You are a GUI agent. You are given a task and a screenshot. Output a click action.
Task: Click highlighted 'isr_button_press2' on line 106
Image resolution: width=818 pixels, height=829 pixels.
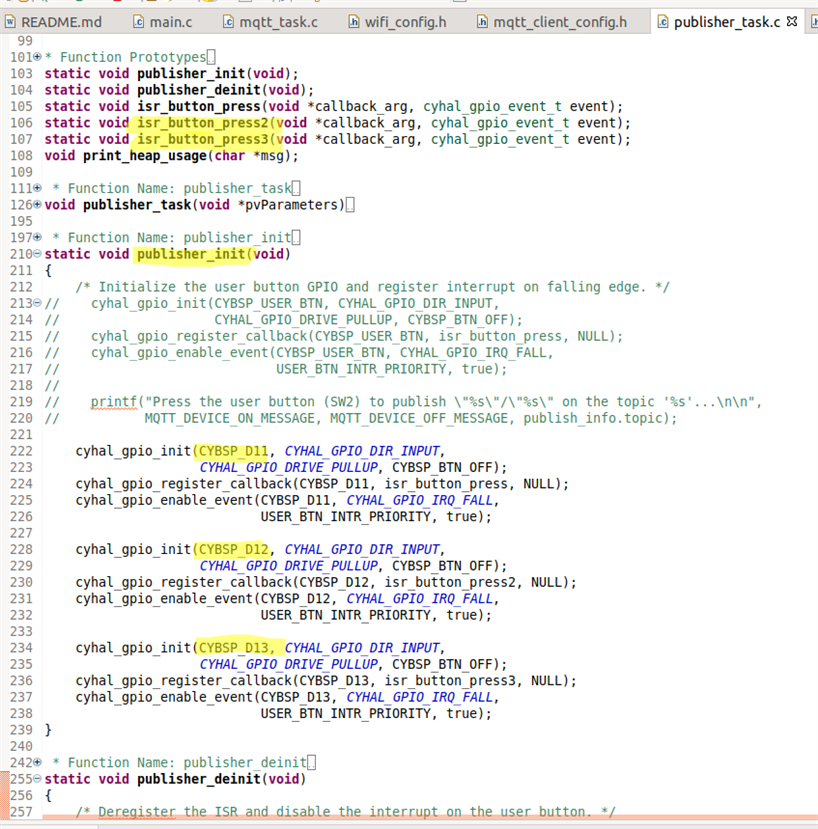click(x=203, y=123)
